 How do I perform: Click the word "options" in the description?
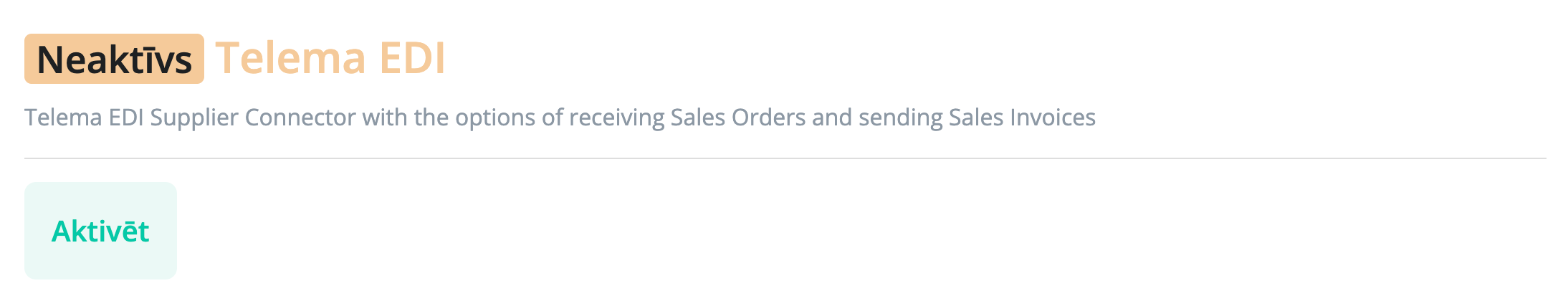coord(495,118)
